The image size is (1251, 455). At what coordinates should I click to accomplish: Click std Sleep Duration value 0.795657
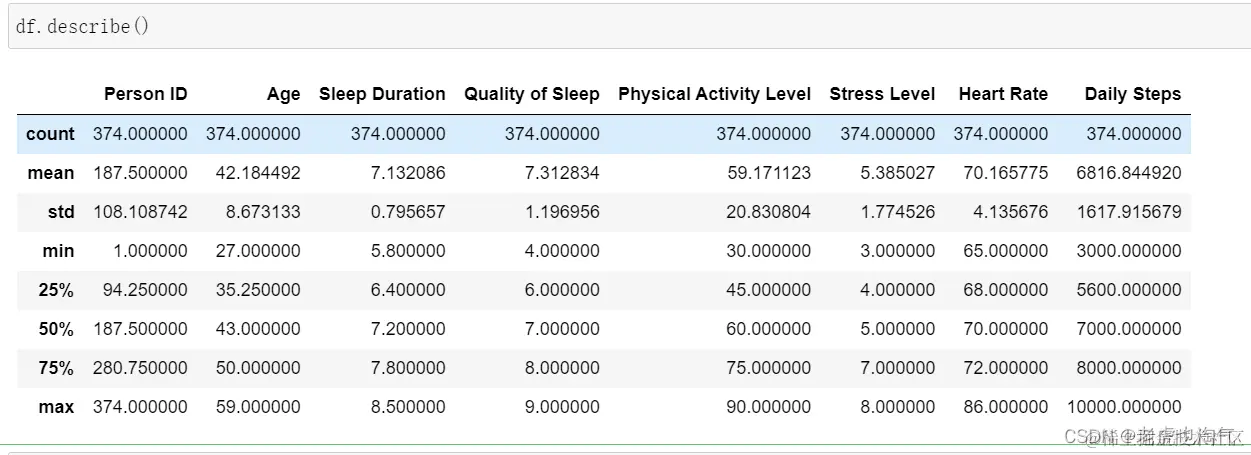408,212
